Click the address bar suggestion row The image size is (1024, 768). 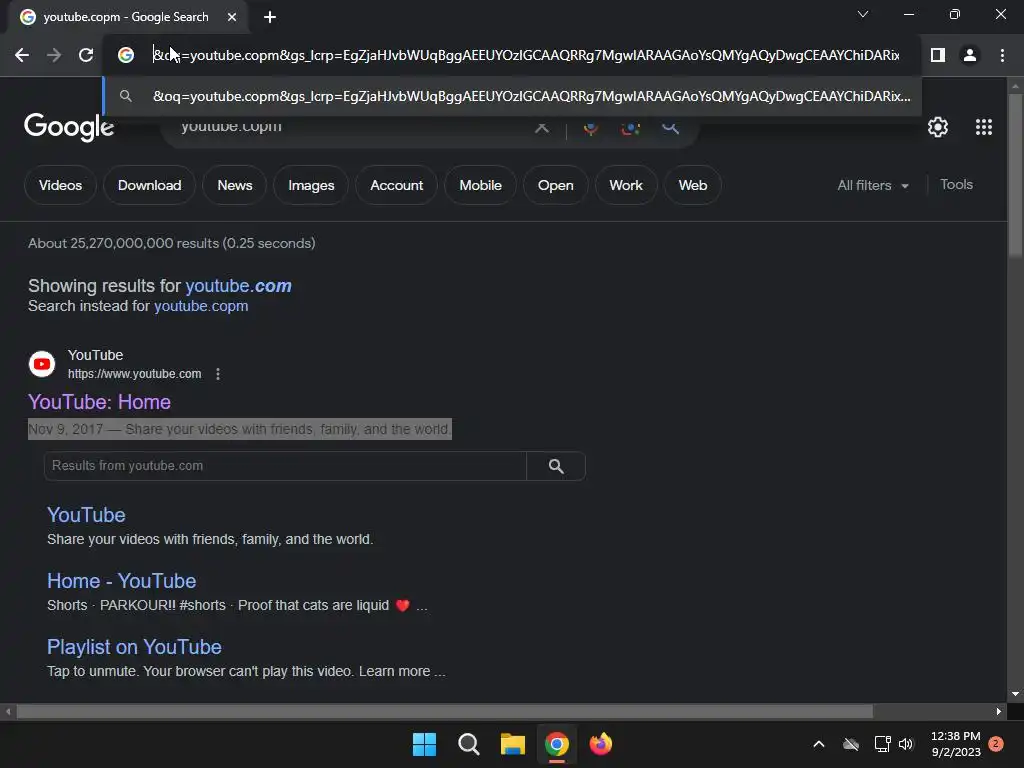click(x=513, y=96)
